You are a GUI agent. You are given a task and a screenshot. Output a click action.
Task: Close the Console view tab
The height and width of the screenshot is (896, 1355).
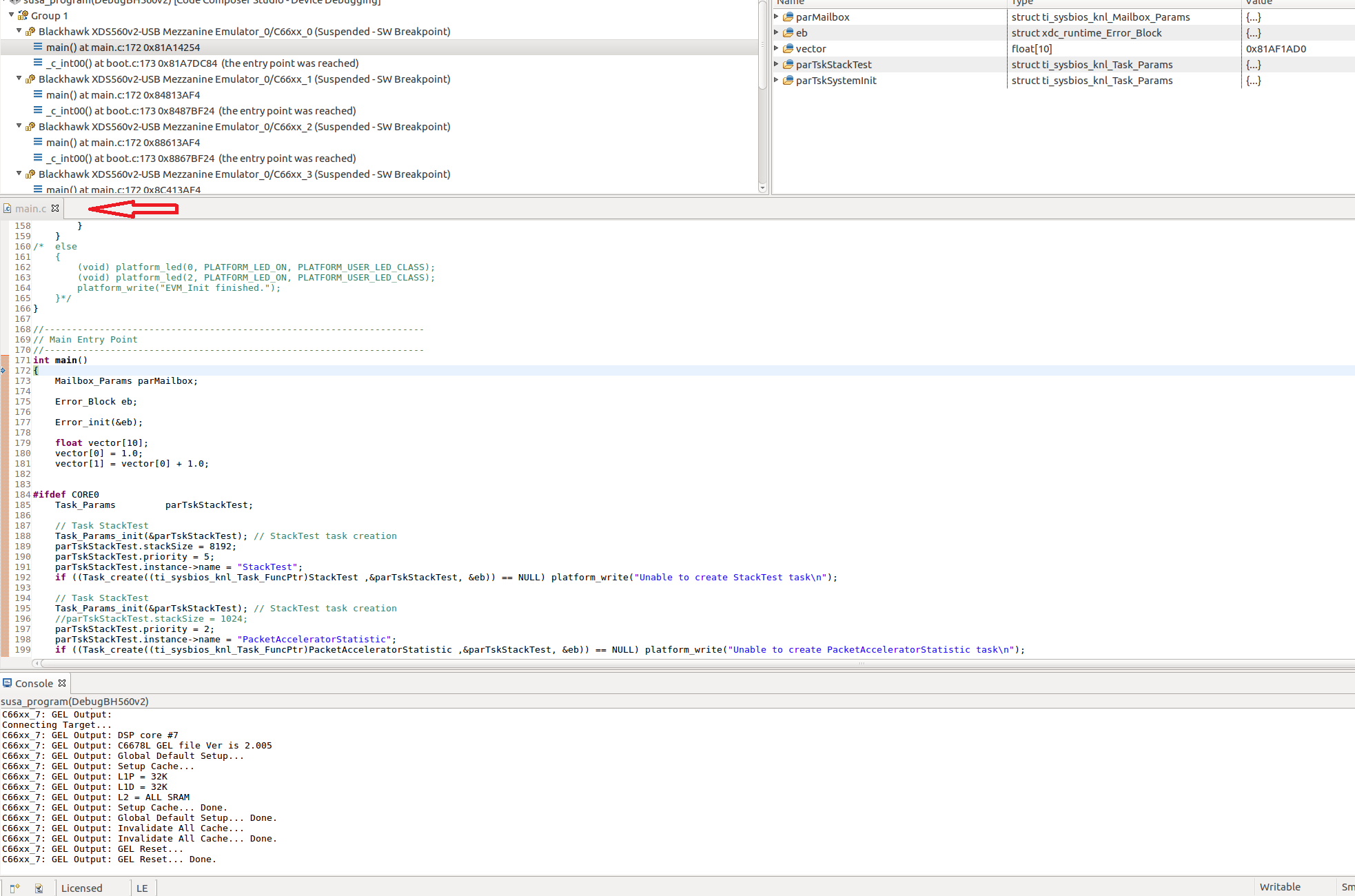pos(62,683)
